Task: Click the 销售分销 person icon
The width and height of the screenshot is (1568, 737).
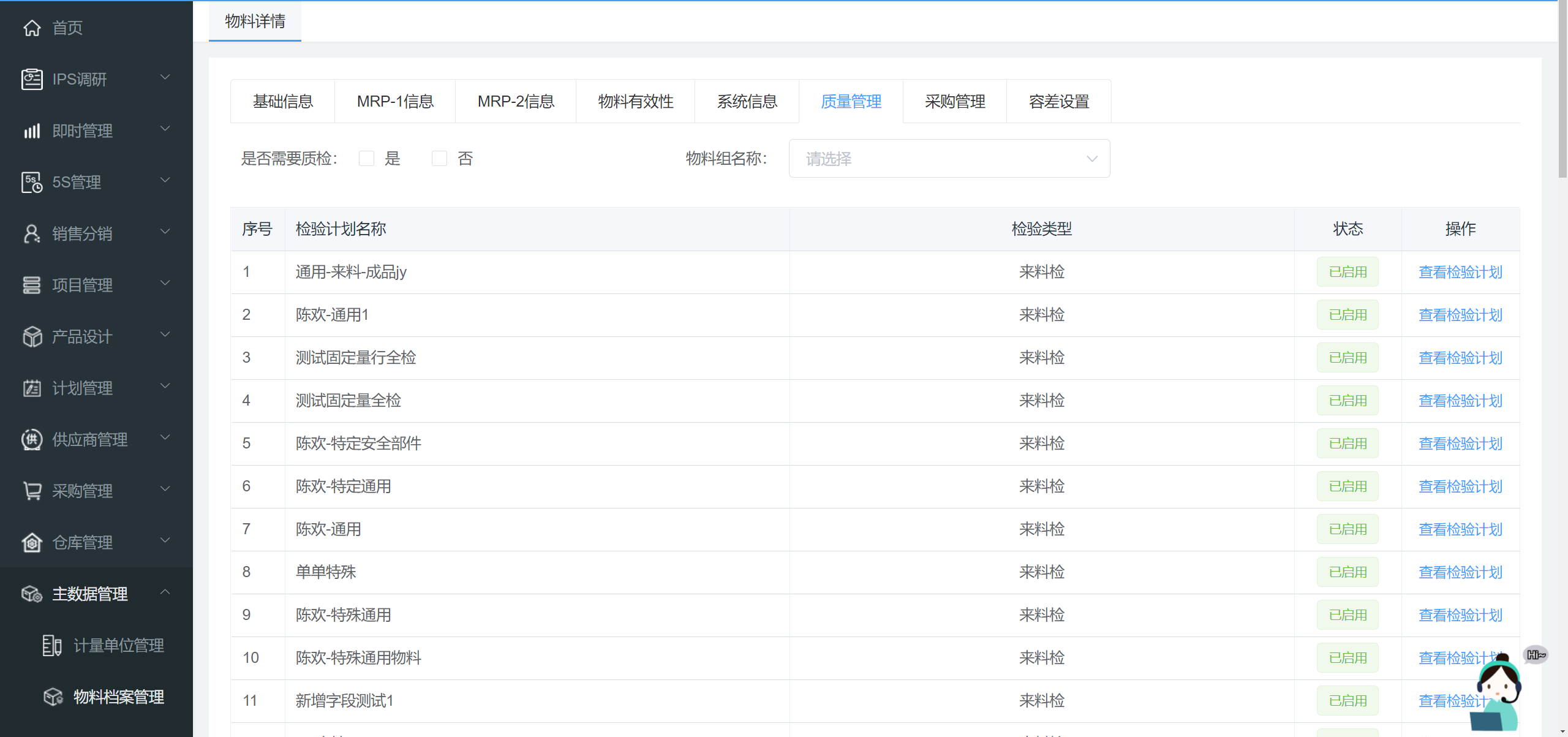Action: coord(32,234)
